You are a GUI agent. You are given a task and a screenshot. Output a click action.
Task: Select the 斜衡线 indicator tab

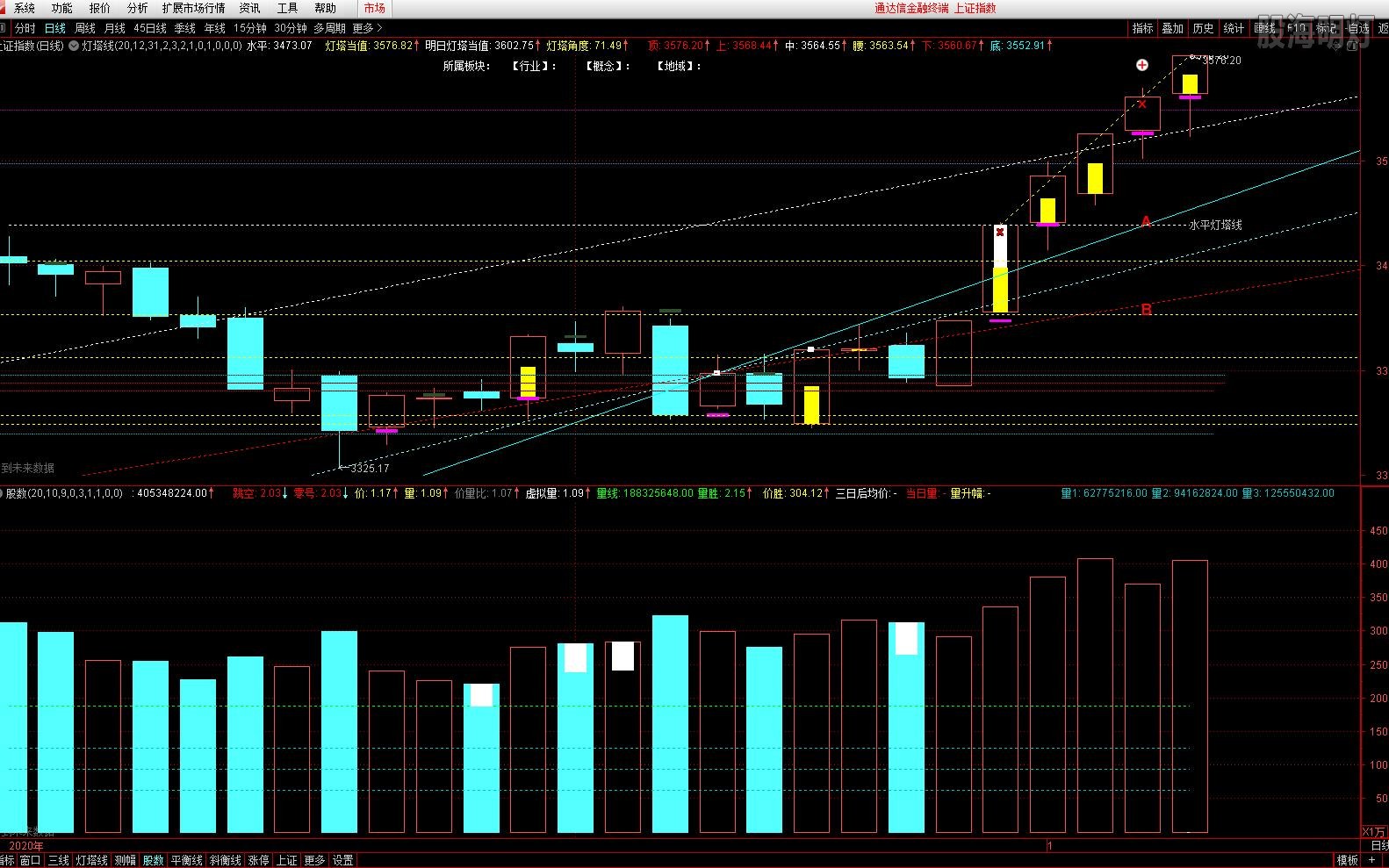[226, 860]
